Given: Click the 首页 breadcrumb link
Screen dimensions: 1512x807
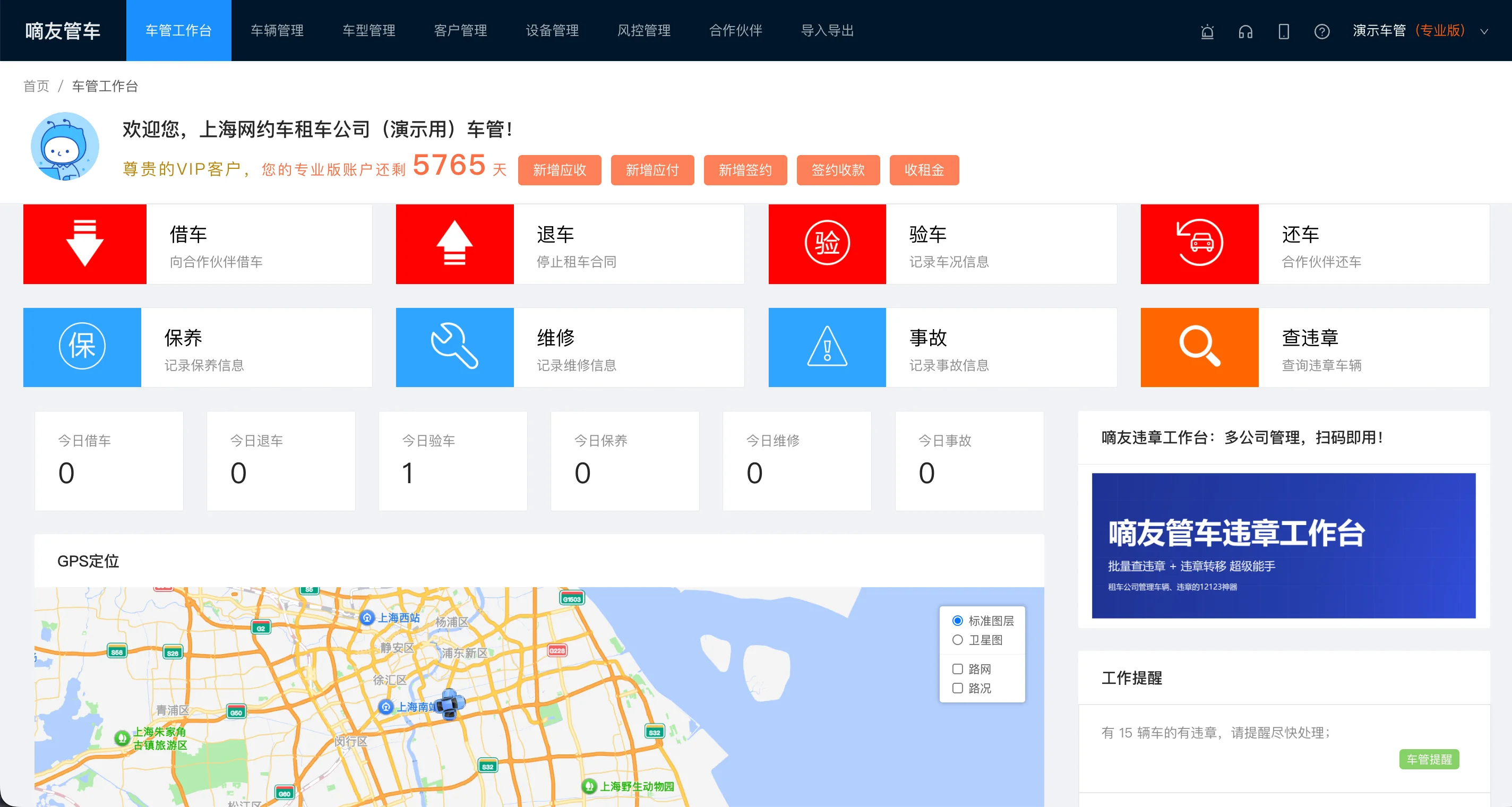Looking at the screenshot, I should pyautogui.click(x=37, y=87).
